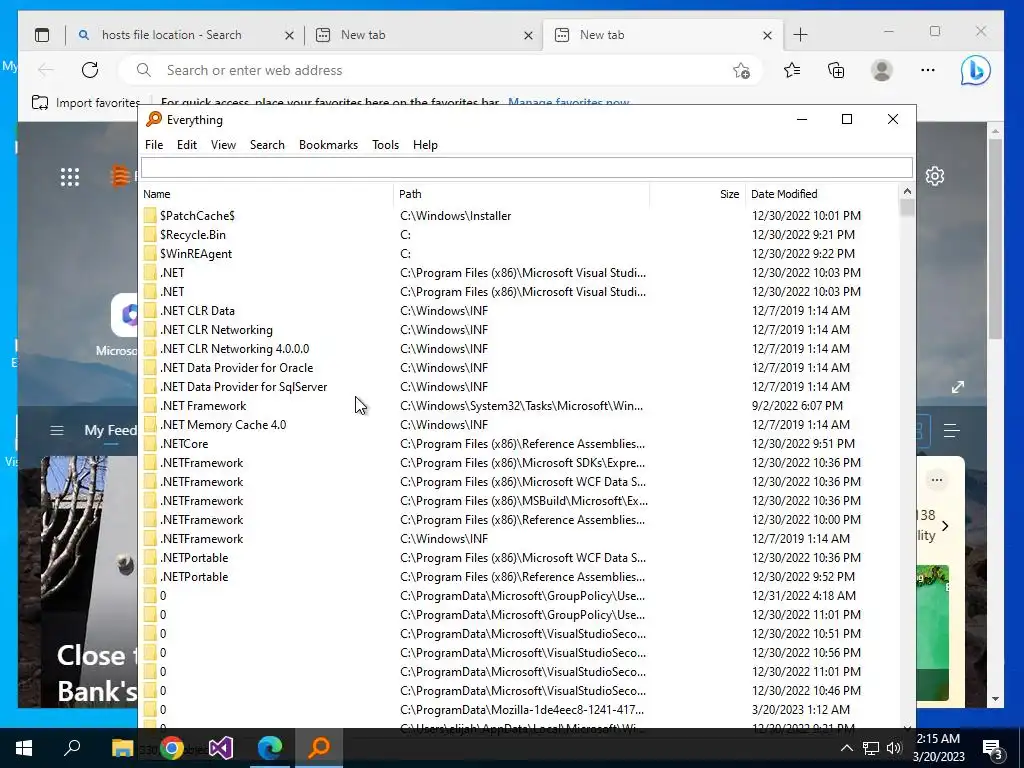Expand the Edge background image icon
Image resolution: width=1024 pixels, height=768 pixels.
pos(958,387)
